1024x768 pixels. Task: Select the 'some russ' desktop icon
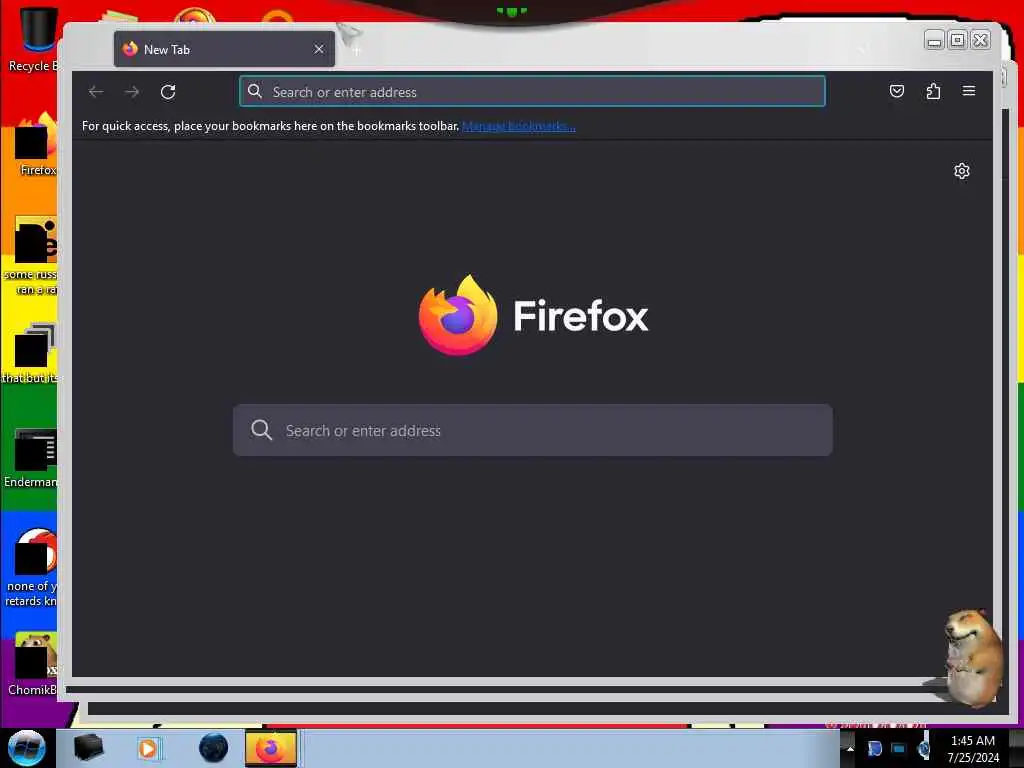[x=31, y=256]
